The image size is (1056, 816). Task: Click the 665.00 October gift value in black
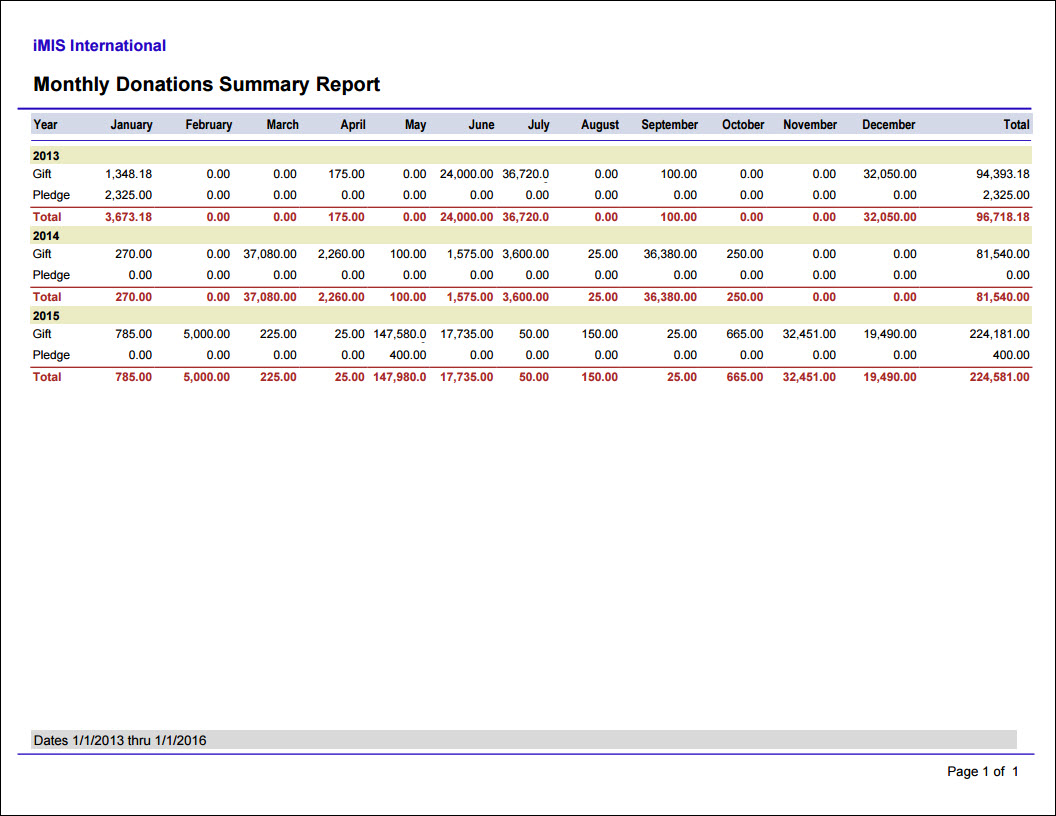point(745,334)
